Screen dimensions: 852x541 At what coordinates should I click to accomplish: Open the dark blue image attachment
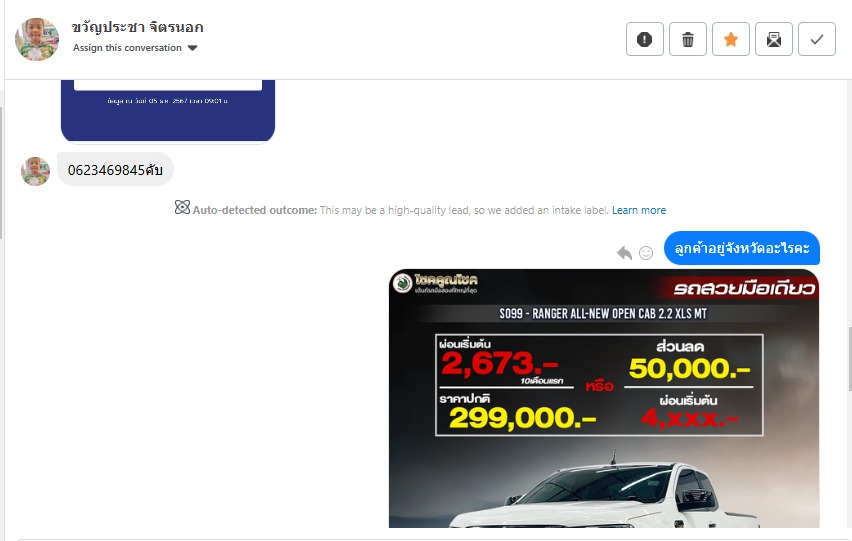point(168,111)
